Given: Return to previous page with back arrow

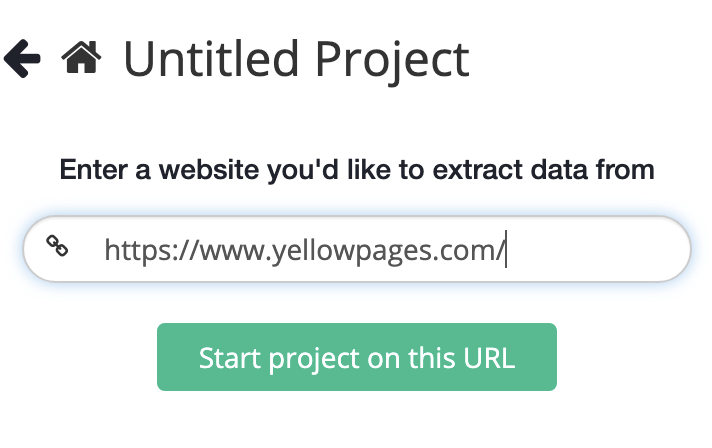Looking at the screenshot, I should coord(22,59).
